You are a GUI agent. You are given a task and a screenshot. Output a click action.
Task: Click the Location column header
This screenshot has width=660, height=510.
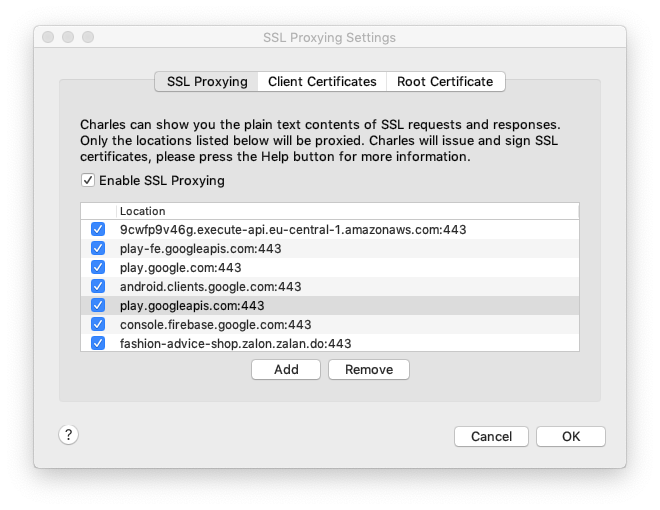click(347, 211)
